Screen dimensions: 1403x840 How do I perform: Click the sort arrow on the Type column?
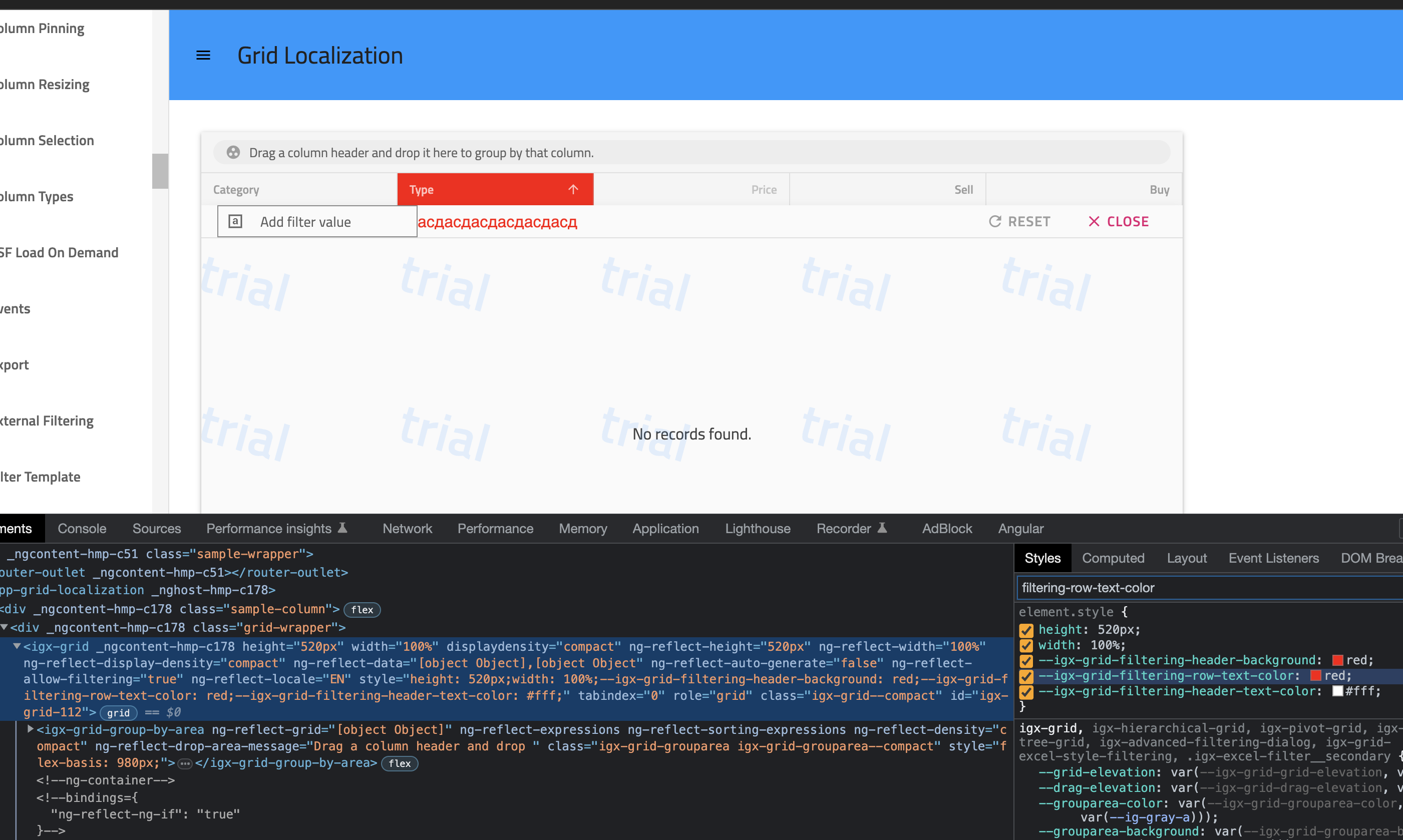(x=573, y=189)
